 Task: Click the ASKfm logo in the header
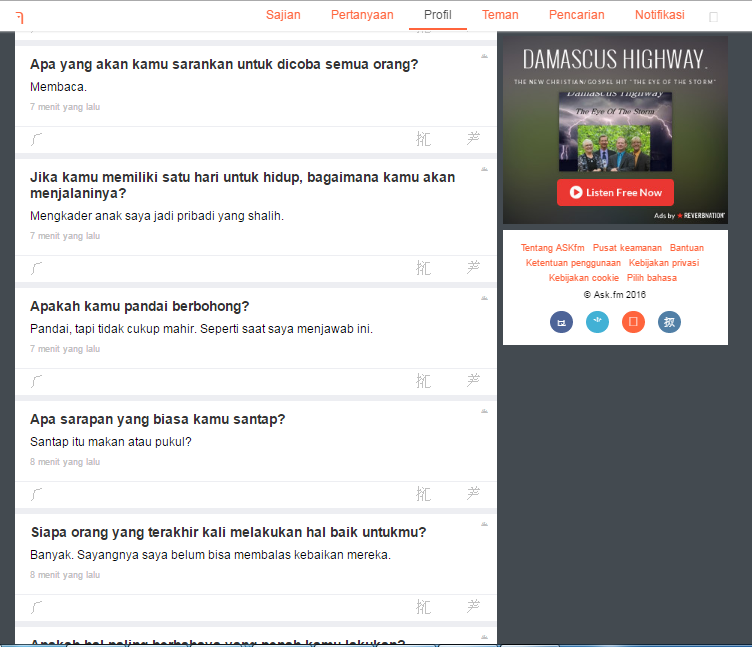20,18
